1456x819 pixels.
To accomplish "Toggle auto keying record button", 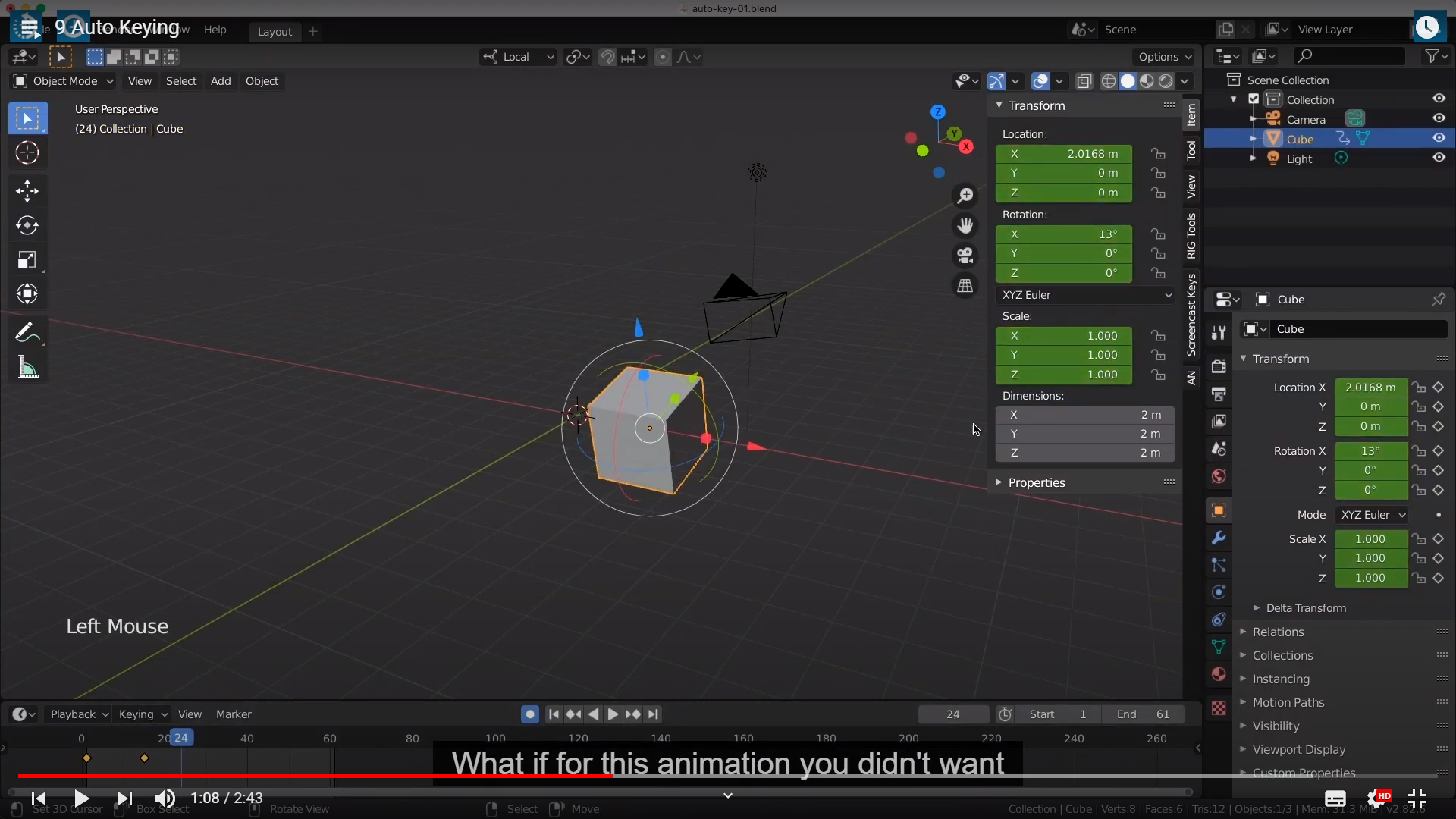I will [x=530, y=714].
